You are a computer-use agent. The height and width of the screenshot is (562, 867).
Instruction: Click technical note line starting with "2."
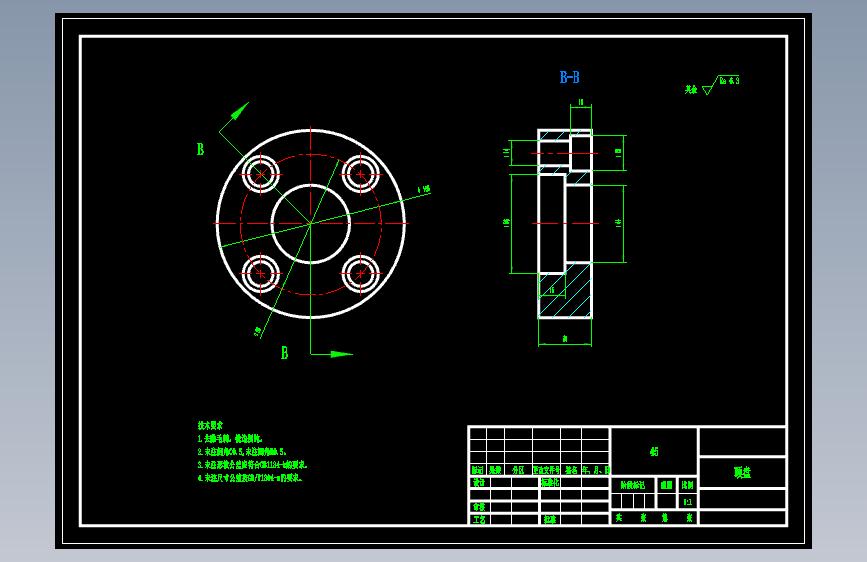(242, 451)
